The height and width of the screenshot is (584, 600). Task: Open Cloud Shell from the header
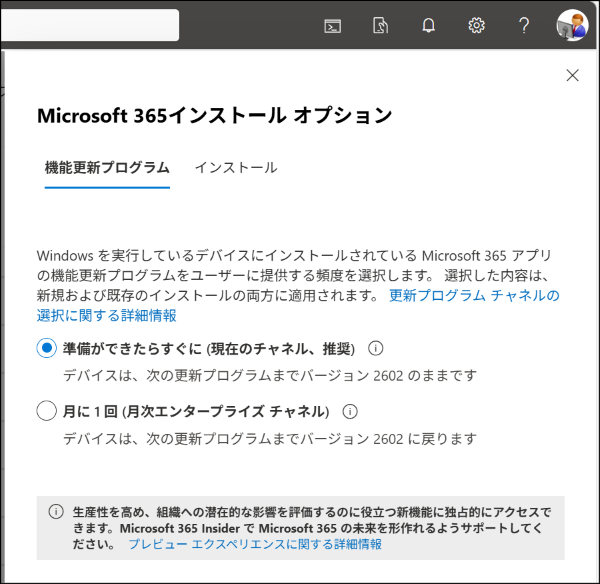point(333,26)
